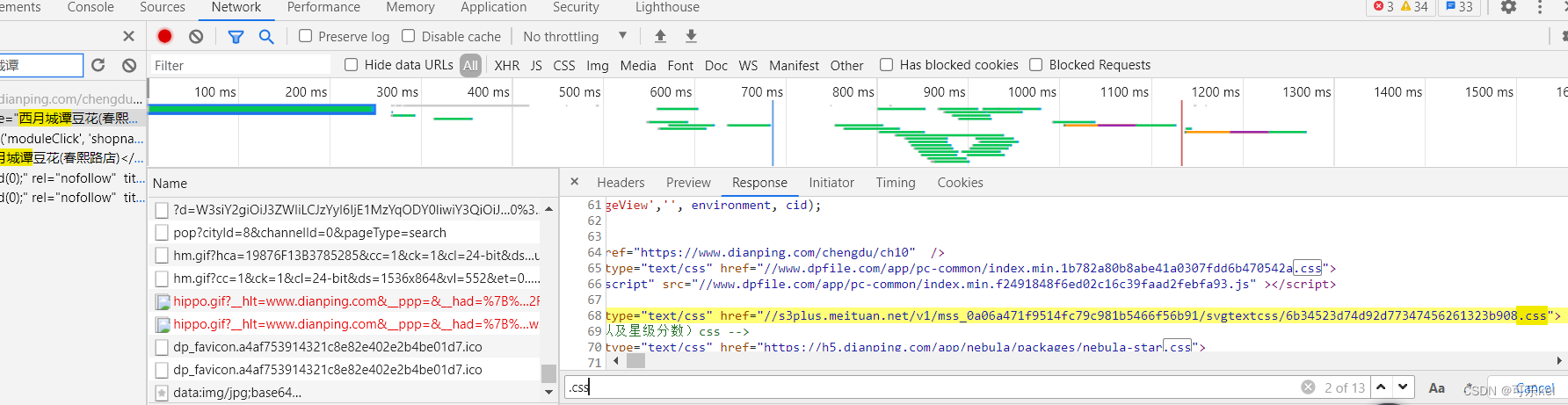Check Hide data URLs option
Screen dimensions: 1568x405
click(x=352, y=64)
